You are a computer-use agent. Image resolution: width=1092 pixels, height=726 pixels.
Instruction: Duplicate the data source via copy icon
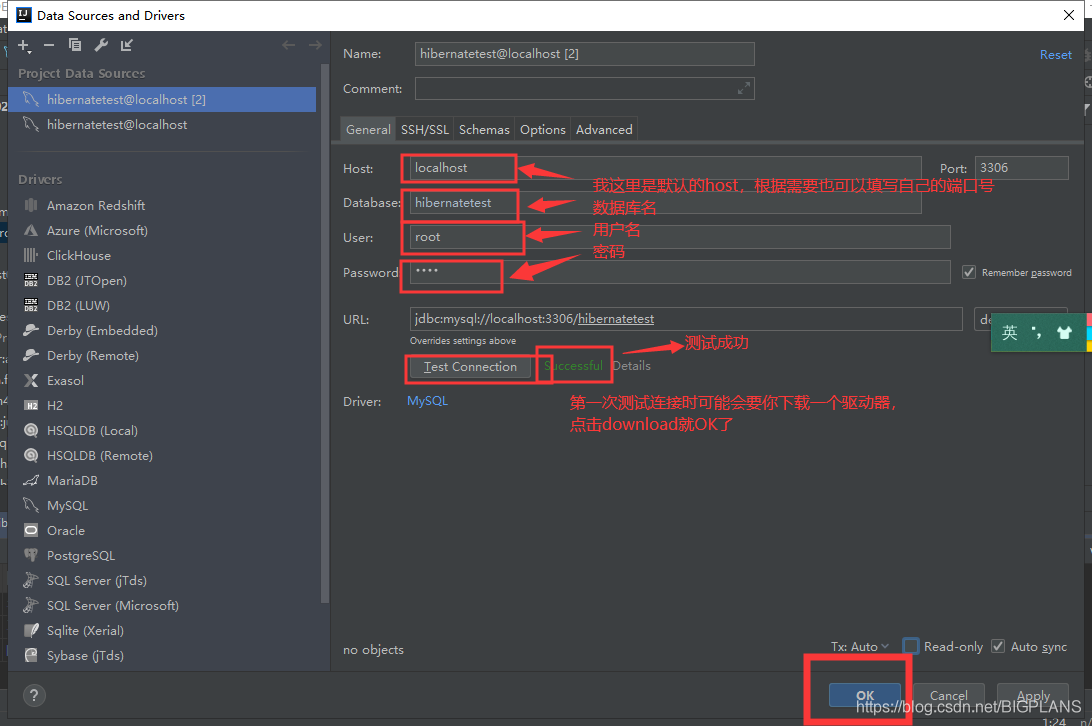75,45
